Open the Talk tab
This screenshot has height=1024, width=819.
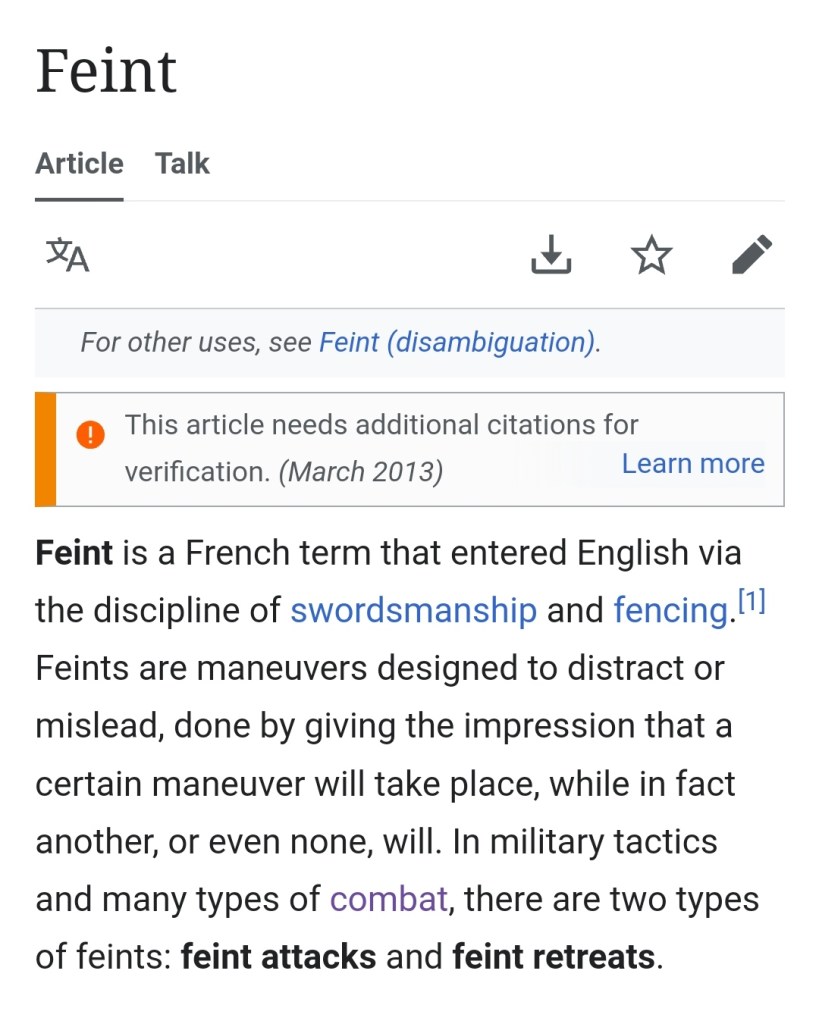coord(182,164)
